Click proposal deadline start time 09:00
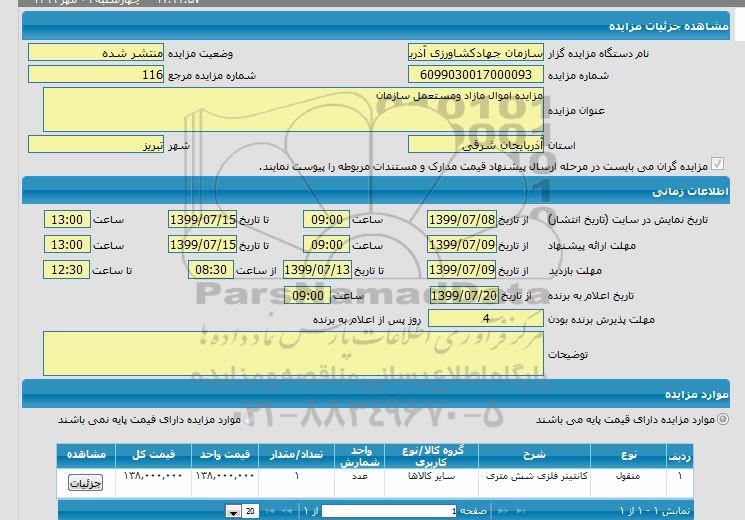Screen dimensions: 745x520 (326, 245)
